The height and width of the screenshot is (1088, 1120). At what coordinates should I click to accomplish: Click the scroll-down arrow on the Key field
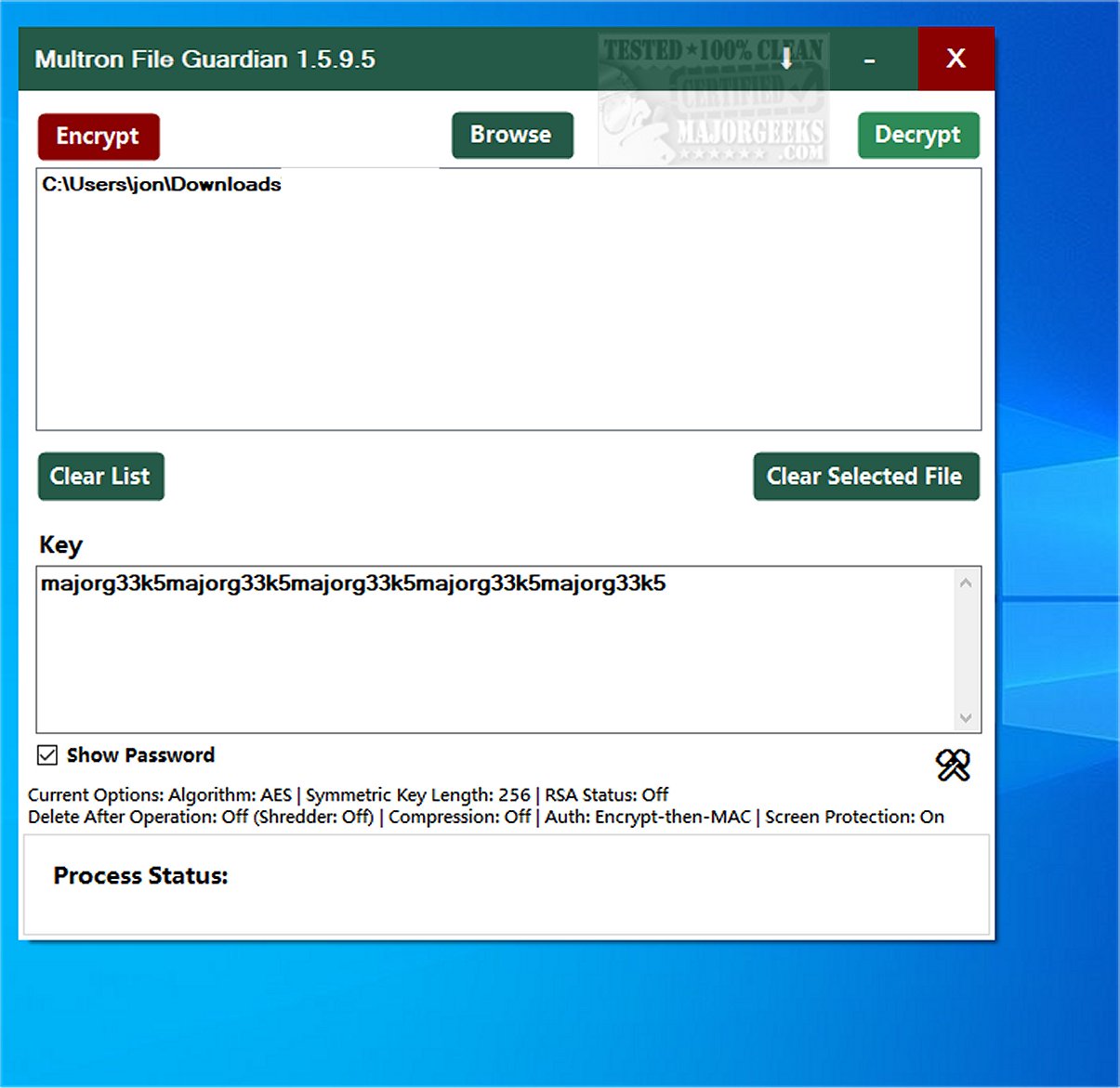coord(967,717)
